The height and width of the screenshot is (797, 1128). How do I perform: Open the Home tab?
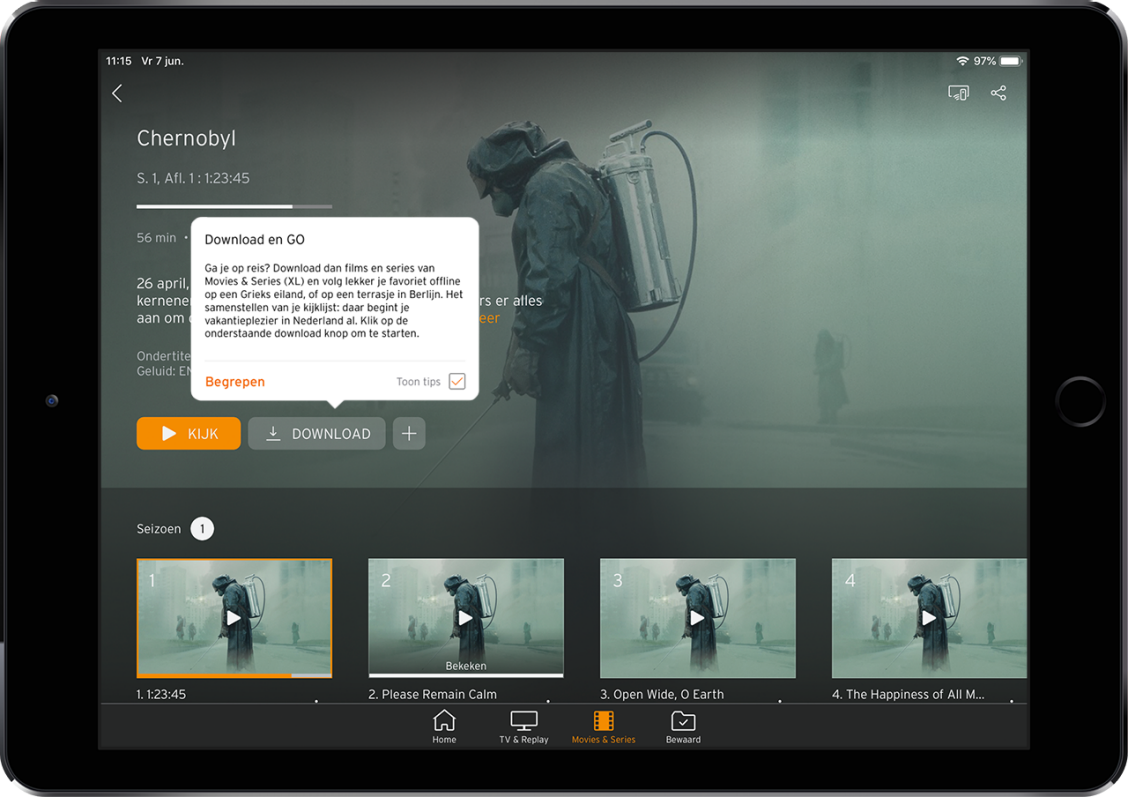pos(444,727)
